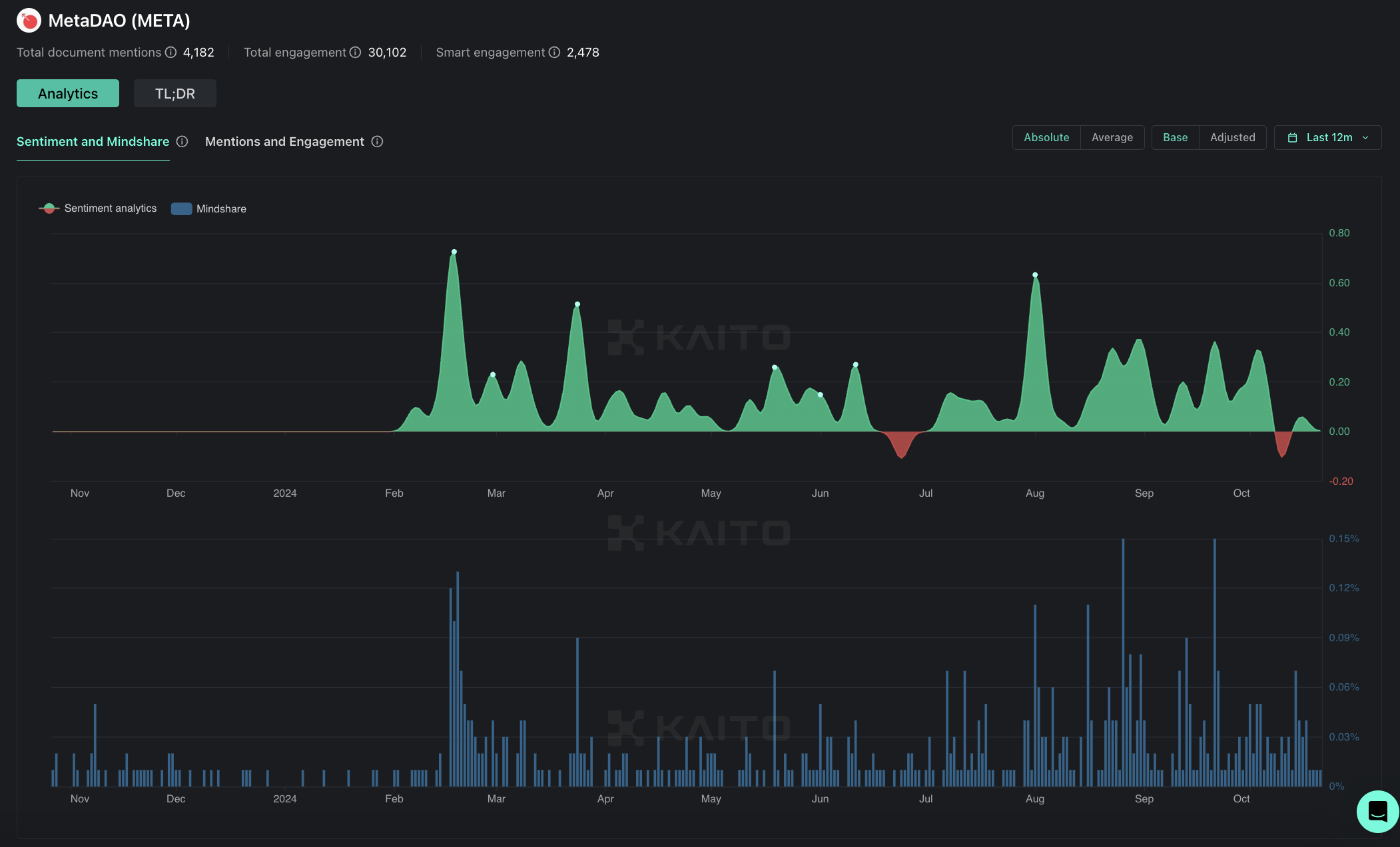
Task: Click the 0.15% mindshare axis label
Action: pyautogui.click(x=1344, y=538)
